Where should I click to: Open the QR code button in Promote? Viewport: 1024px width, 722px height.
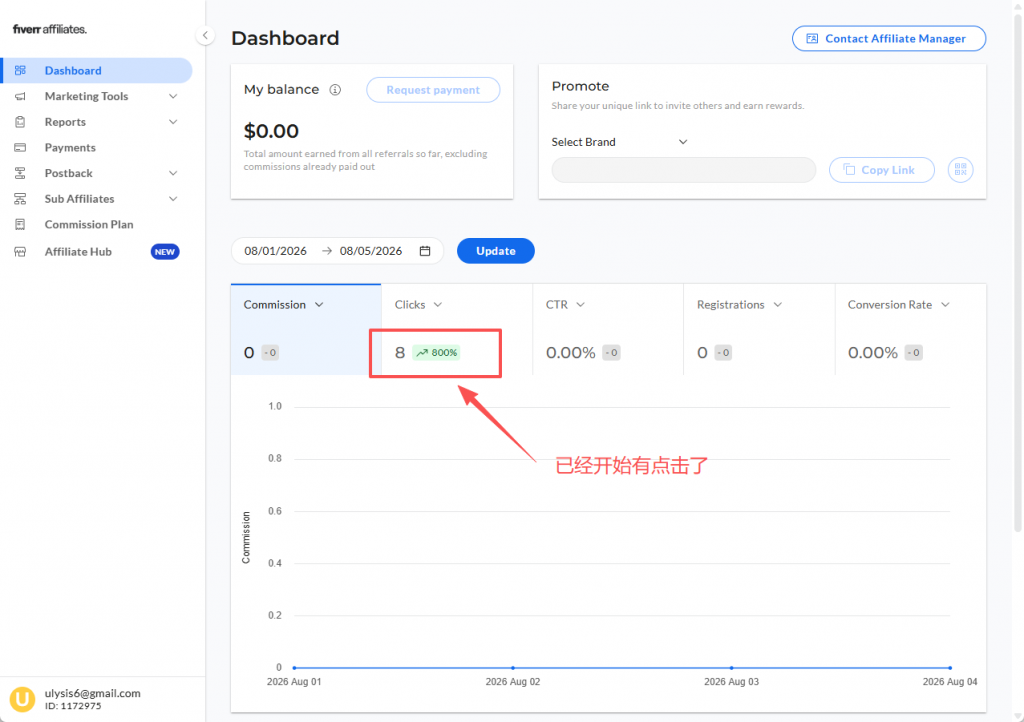960,170
